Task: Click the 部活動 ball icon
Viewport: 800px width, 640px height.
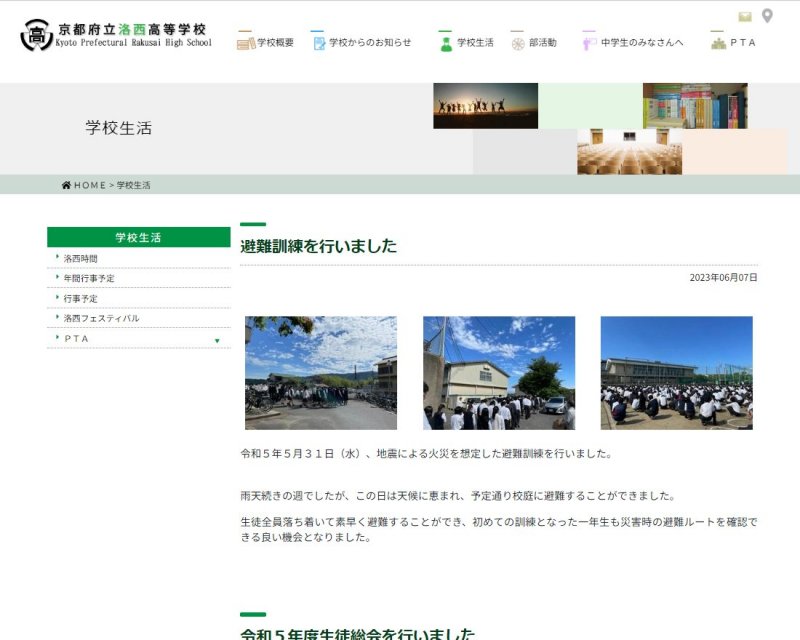Action: coord(518,43)
